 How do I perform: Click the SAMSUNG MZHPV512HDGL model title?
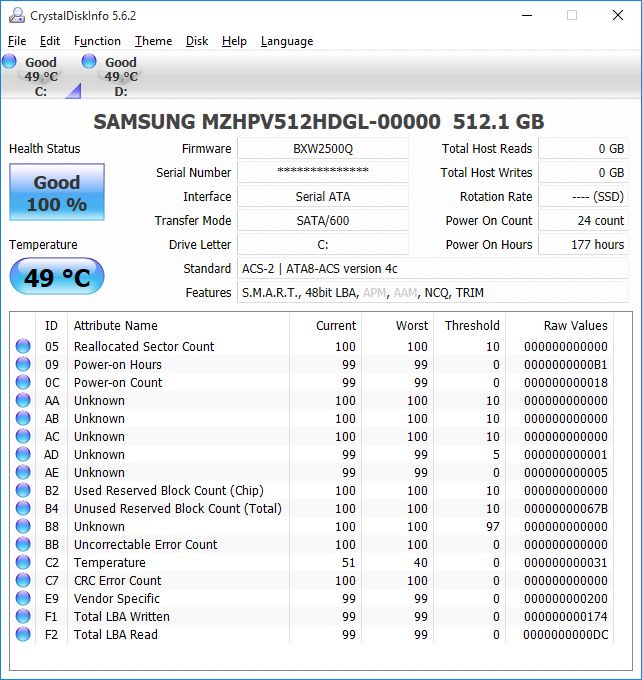pyautogui.click(x=319, y=121)
